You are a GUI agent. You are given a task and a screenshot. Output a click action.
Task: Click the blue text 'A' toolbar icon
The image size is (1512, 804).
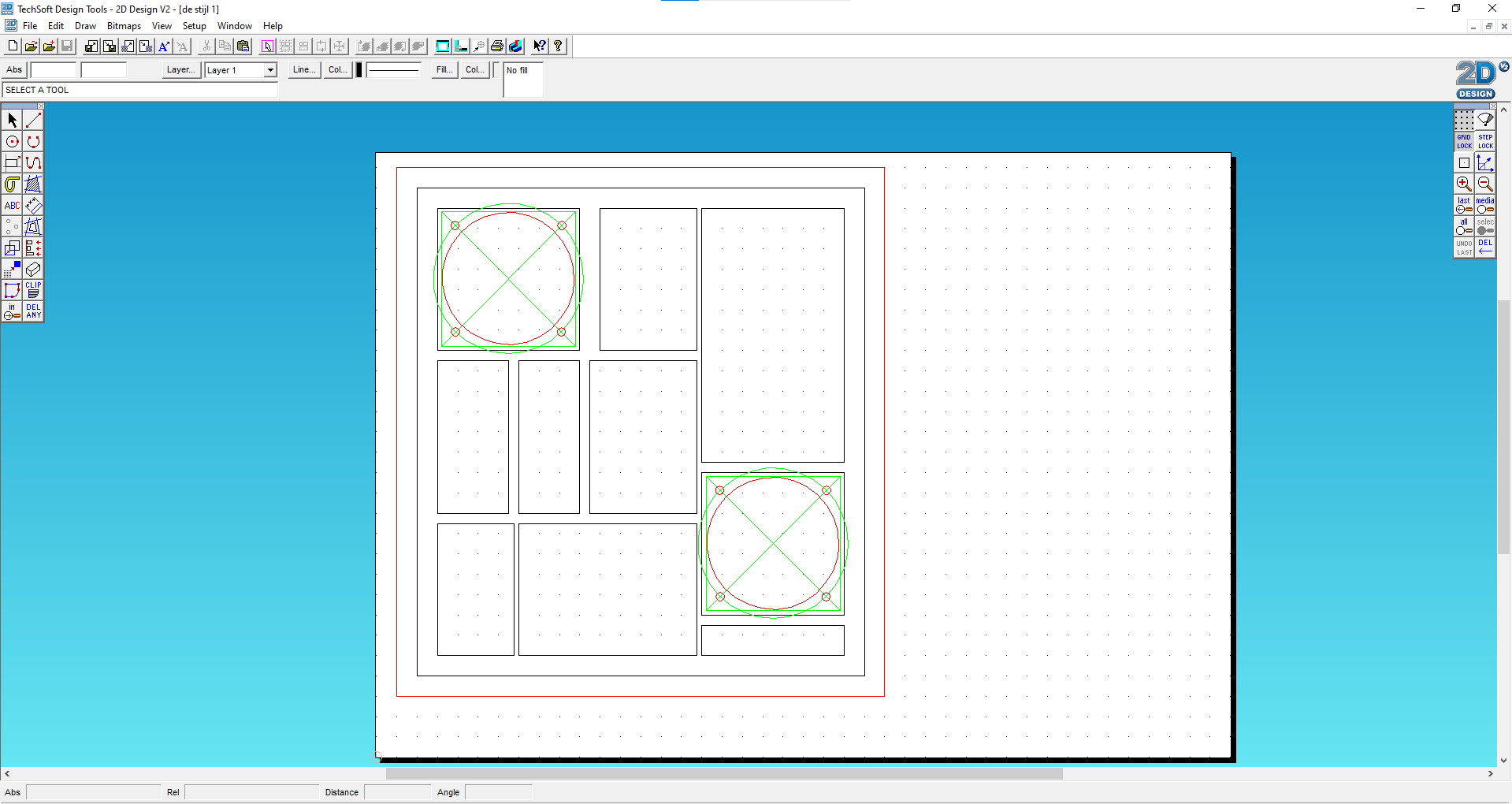click(164, 47)
